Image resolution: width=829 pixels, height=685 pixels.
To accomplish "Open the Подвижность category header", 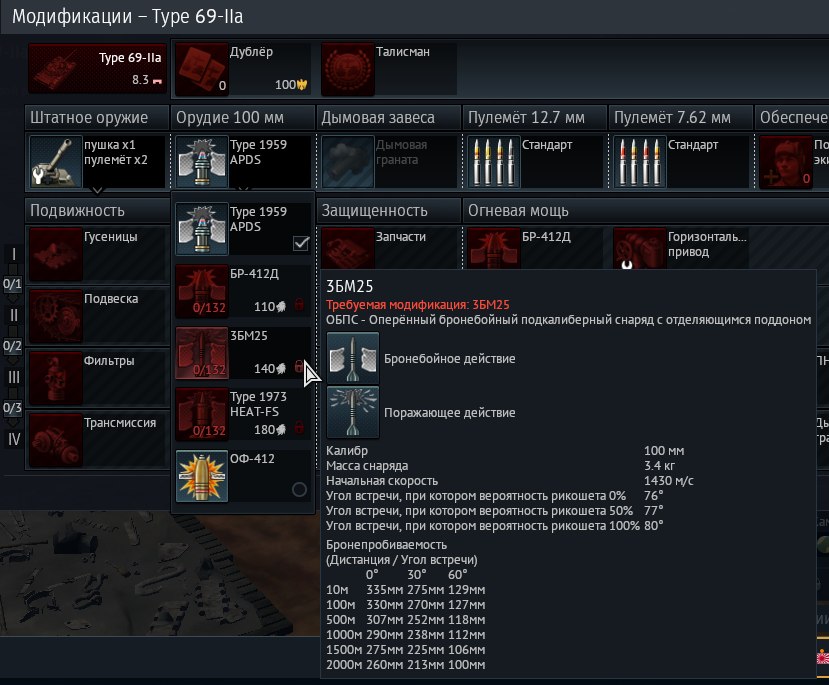I will click(97, 210).
